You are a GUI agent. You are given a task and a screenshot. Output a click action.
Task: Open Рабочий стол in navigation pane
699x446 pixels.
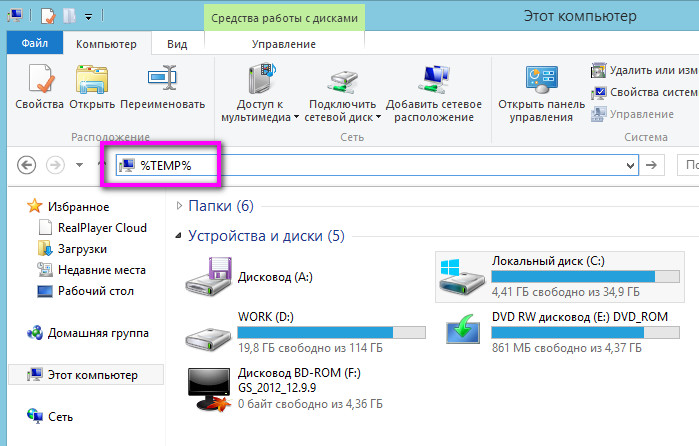click(x=96, y=290)
